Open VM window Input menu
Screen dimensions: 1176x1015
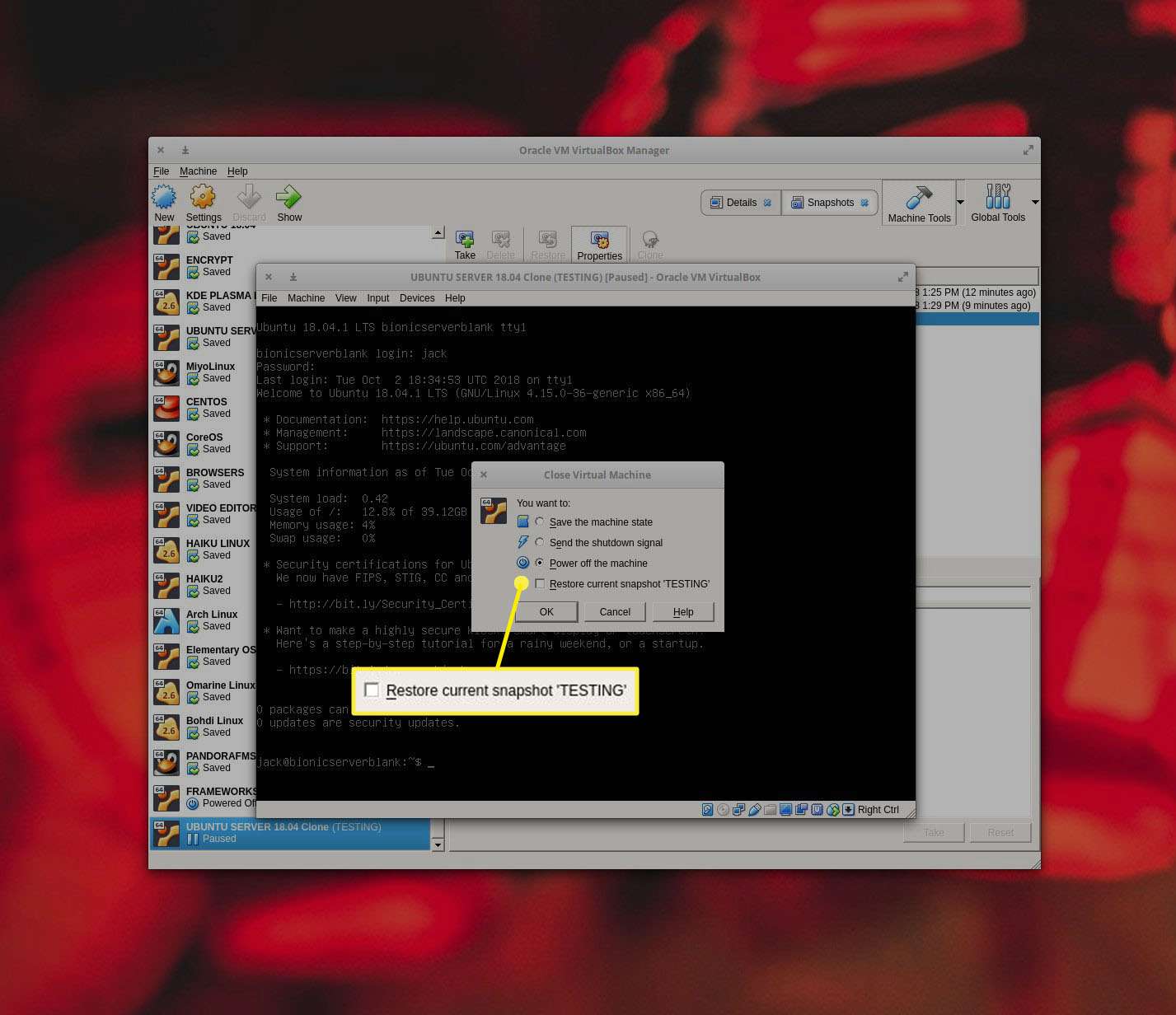(378, 298)
